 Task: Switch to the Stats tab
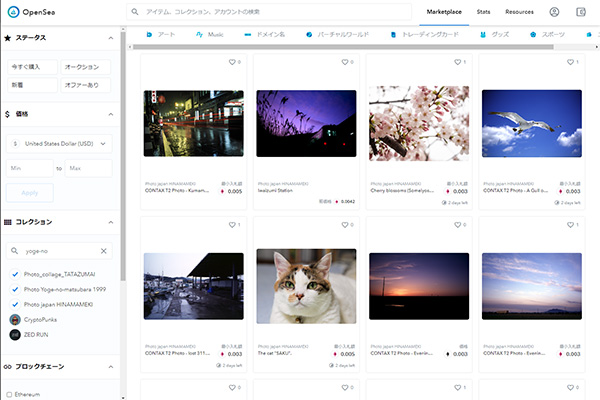click(x=483, y=12)
